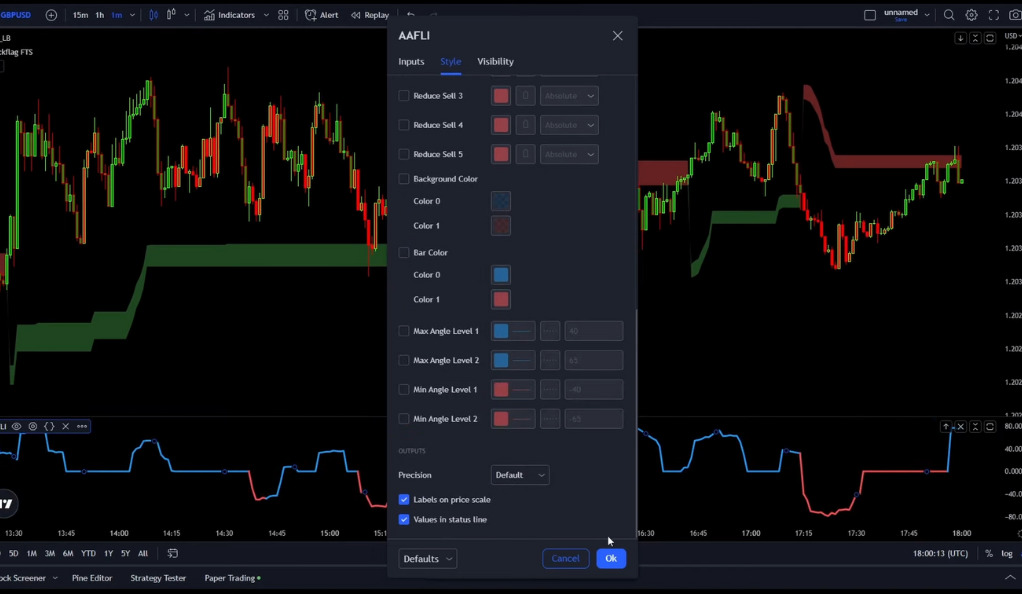Open indicator source code braces icon
This screenshot has width=1022, height=594.
[49, 426]
